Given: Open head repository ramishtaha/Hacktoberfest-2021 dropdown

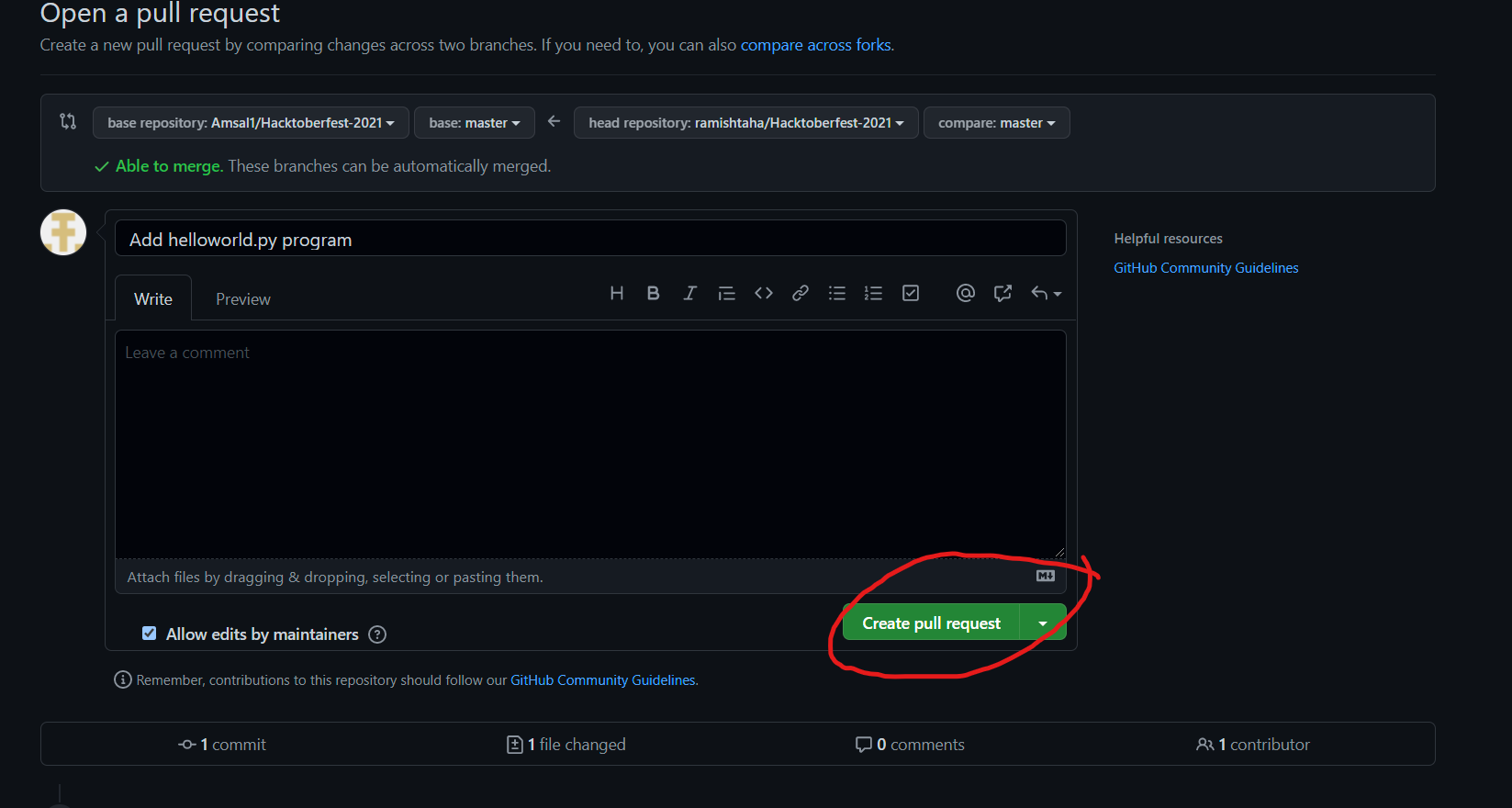Looking at the screenshot, I should pos(746,123).
